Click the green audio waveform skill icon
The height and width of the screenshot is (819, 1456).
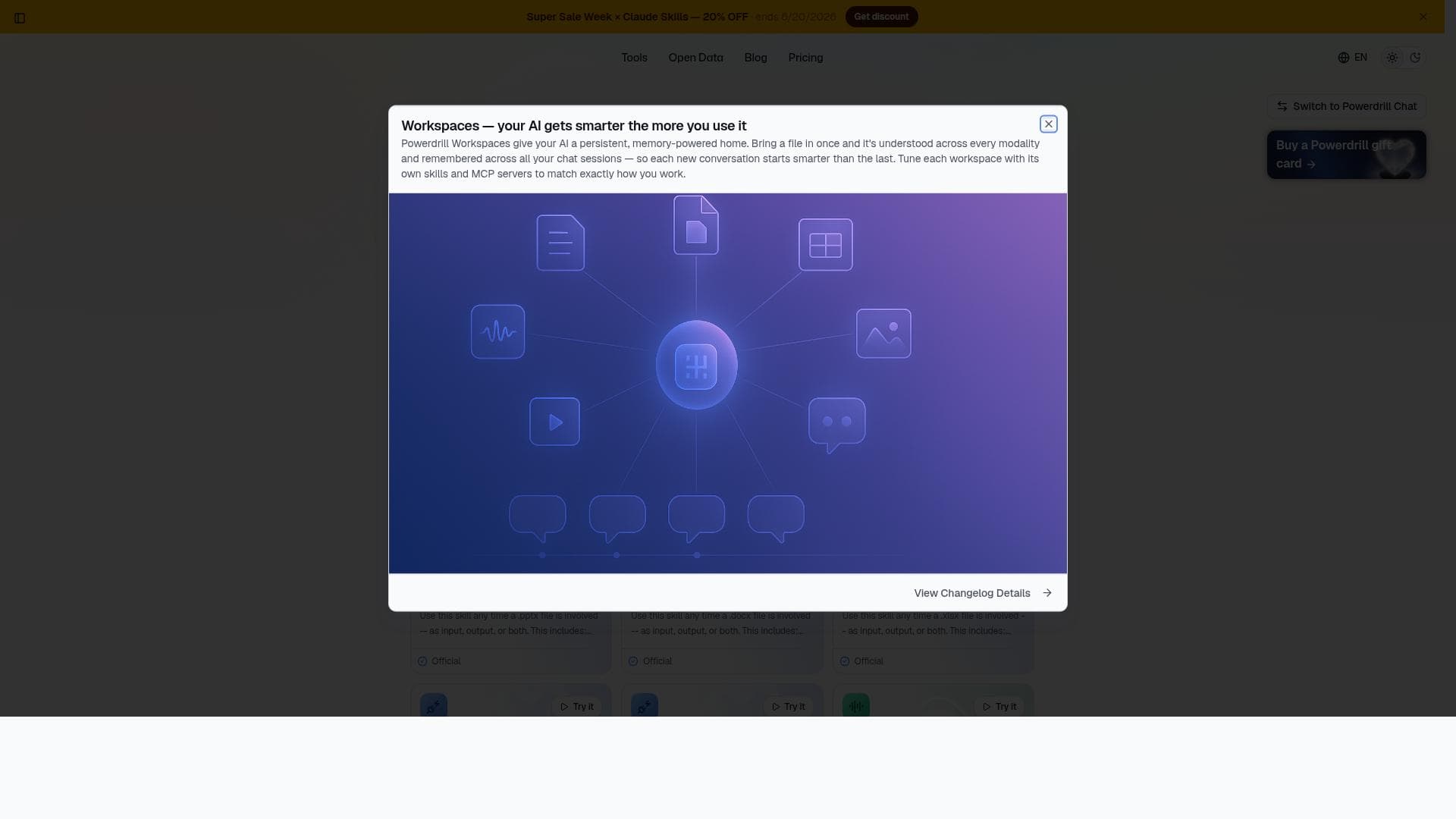[x=856, y=705]
